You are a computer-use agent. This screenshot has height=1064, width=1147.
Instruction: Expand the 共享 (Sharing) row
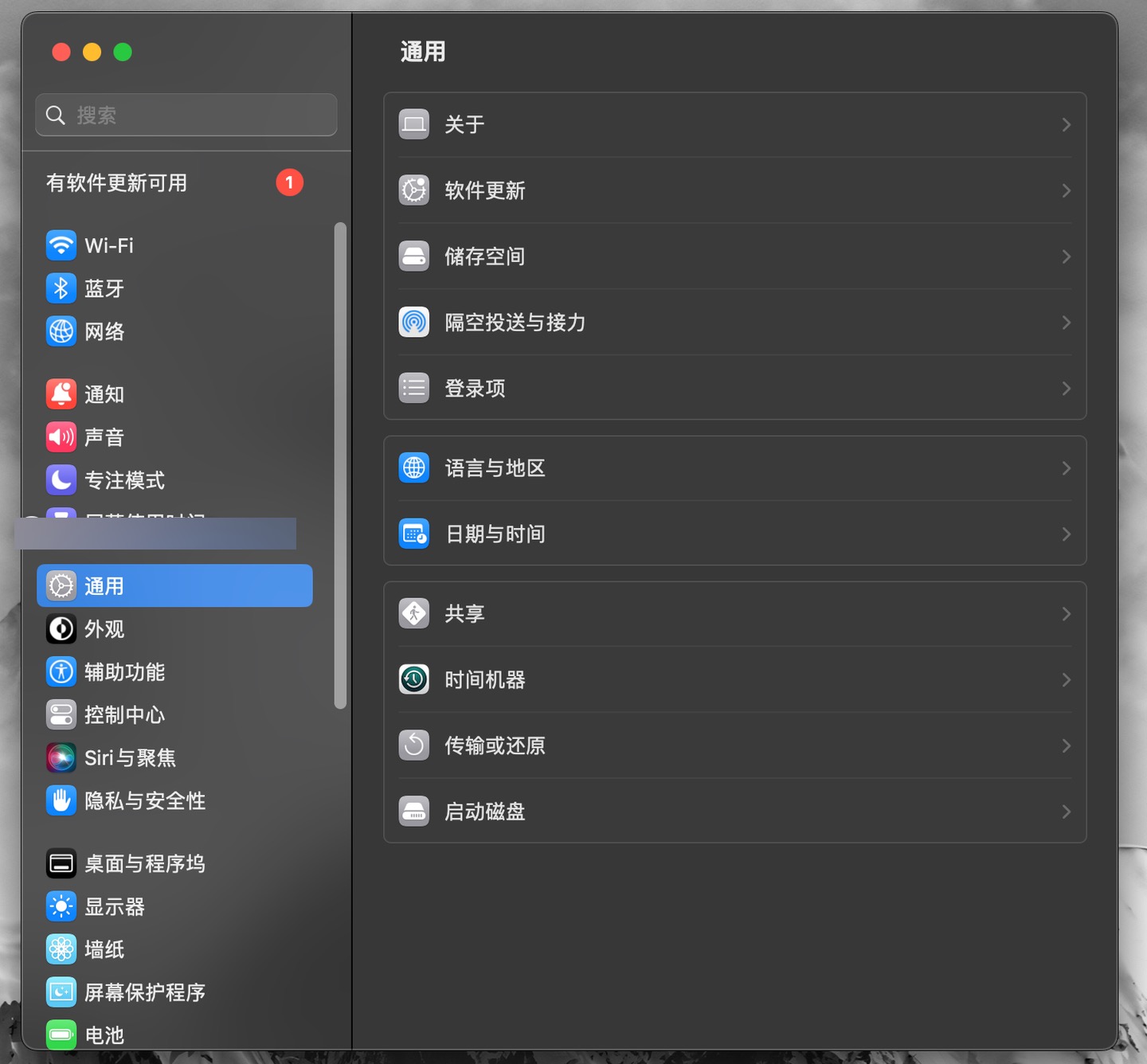point(734,613)
